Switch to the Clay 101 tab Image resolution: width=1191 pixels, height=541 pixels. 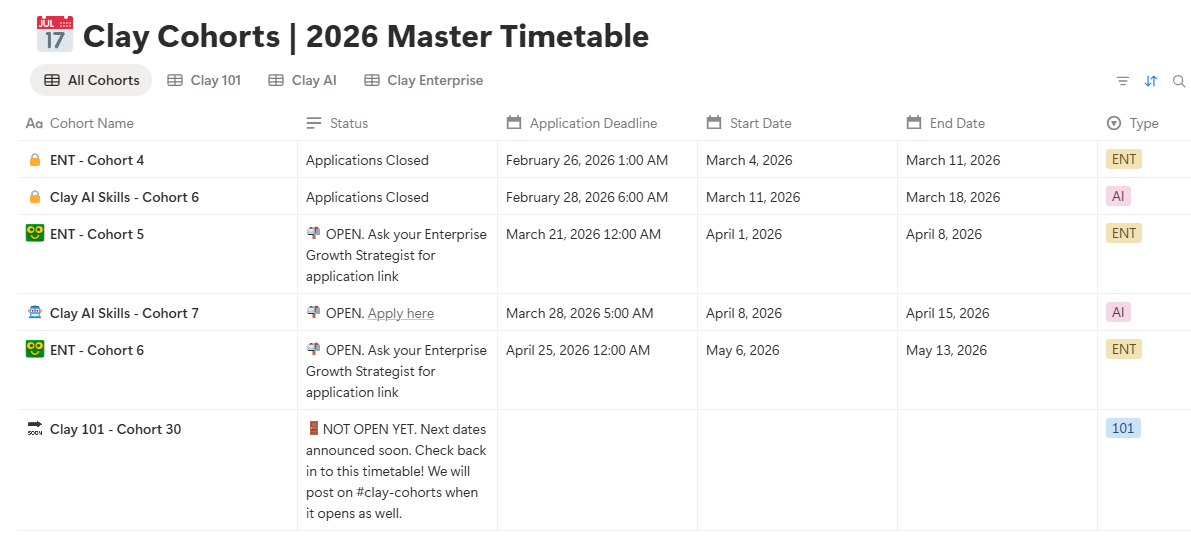point(204,80)
